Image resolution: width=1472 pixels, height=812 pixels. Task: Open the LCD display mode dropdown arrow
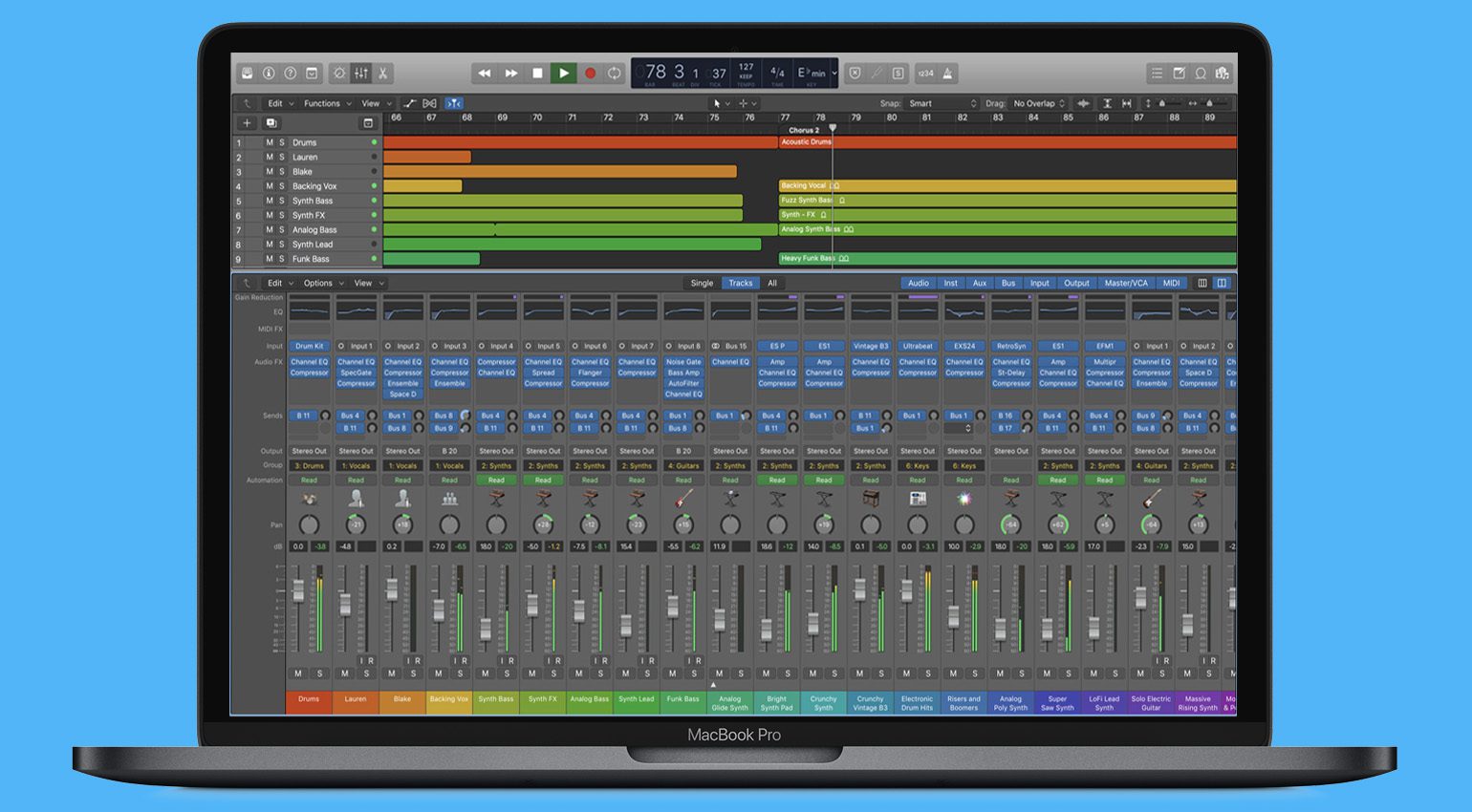pos(834,73)
